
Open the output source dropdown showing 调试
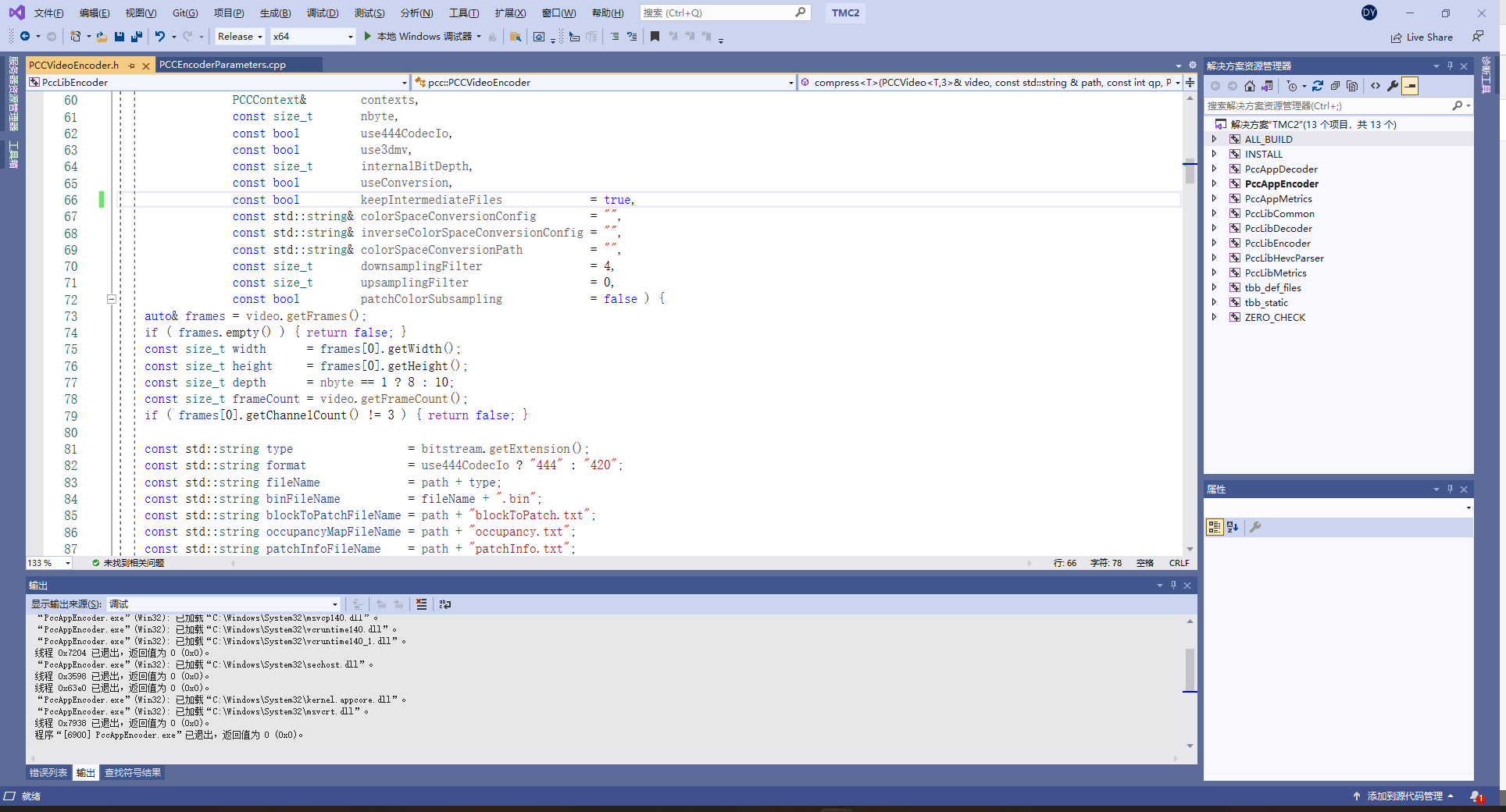[223, 604]
